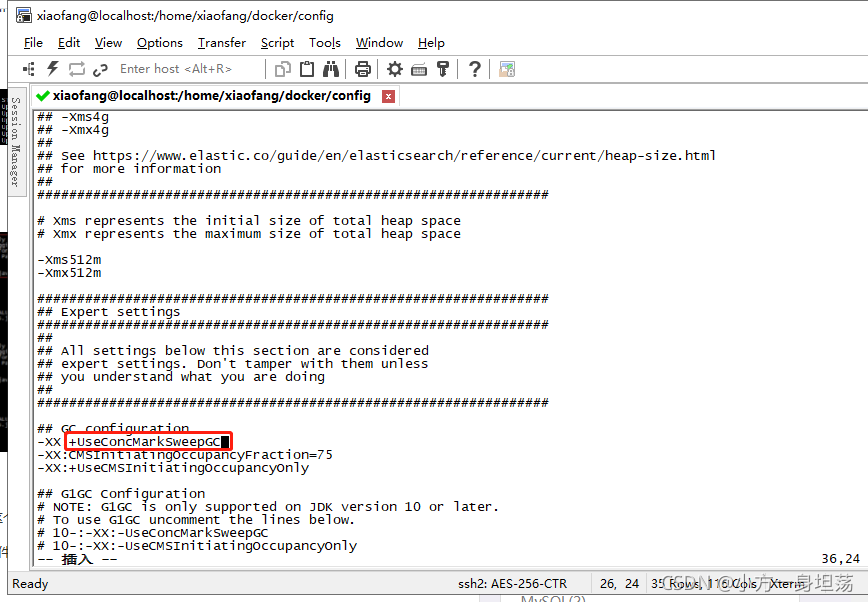Expand the vertical Session Manager panel tab
The width and height of the screenshot is (868, 602).
pyautogui.click(x=16, y=142)
